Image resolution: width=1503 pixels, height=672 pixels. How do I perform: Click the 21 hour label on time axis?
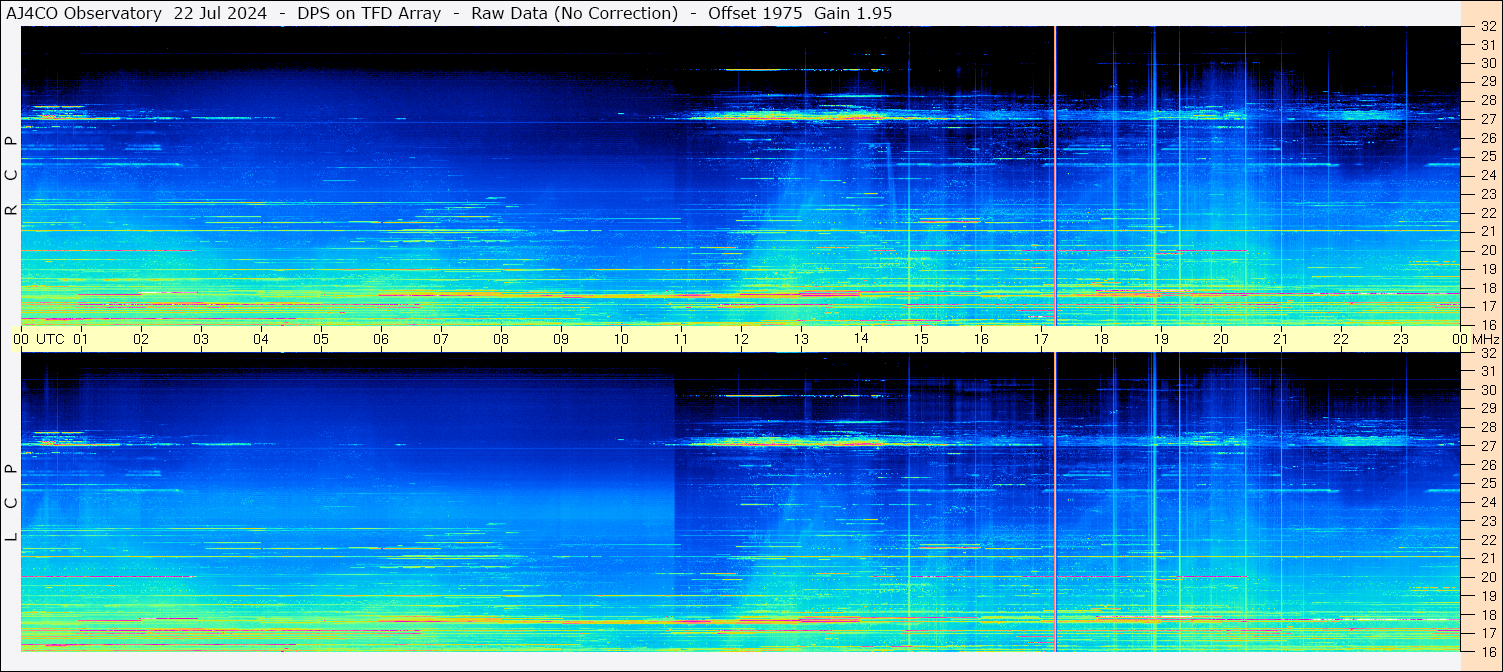(x=1281, y=339)
